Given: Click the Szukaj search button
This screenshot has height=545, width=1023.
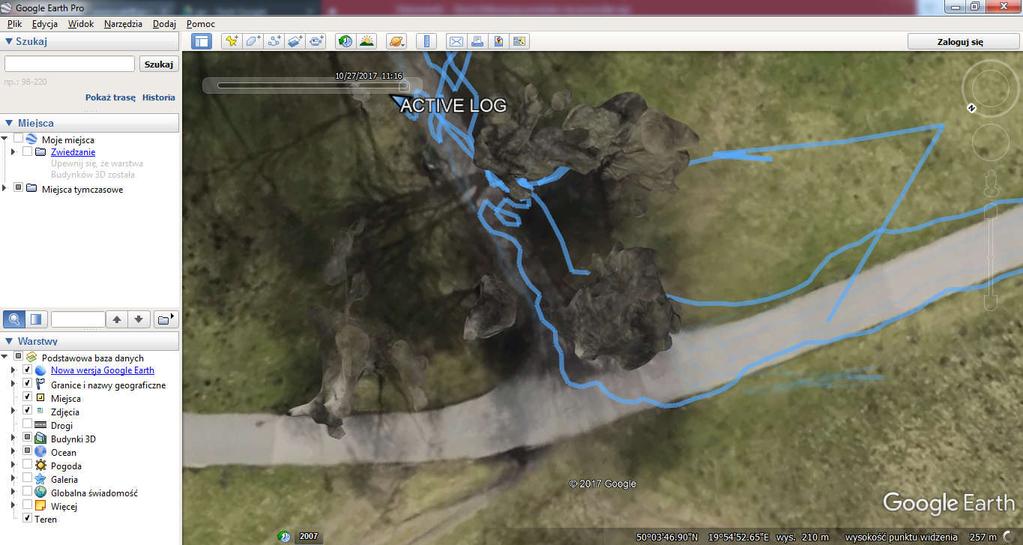Looking at the screenshot, I should (x=159, y=64).
